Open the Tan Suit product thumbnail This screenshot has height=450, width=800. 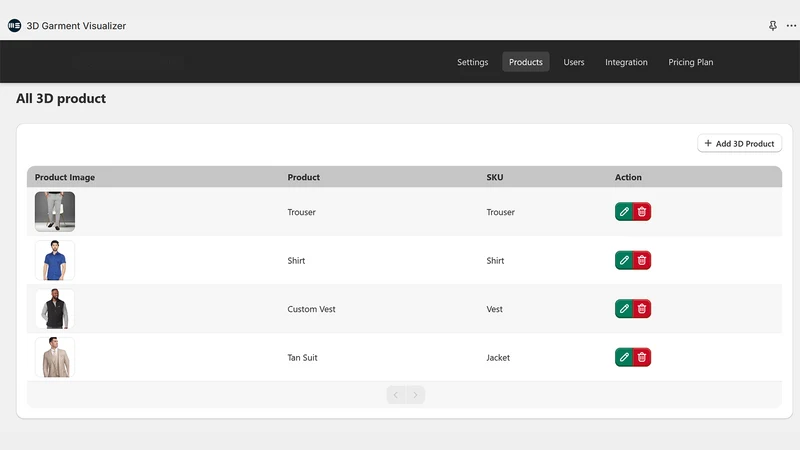(x=55, y=357)
